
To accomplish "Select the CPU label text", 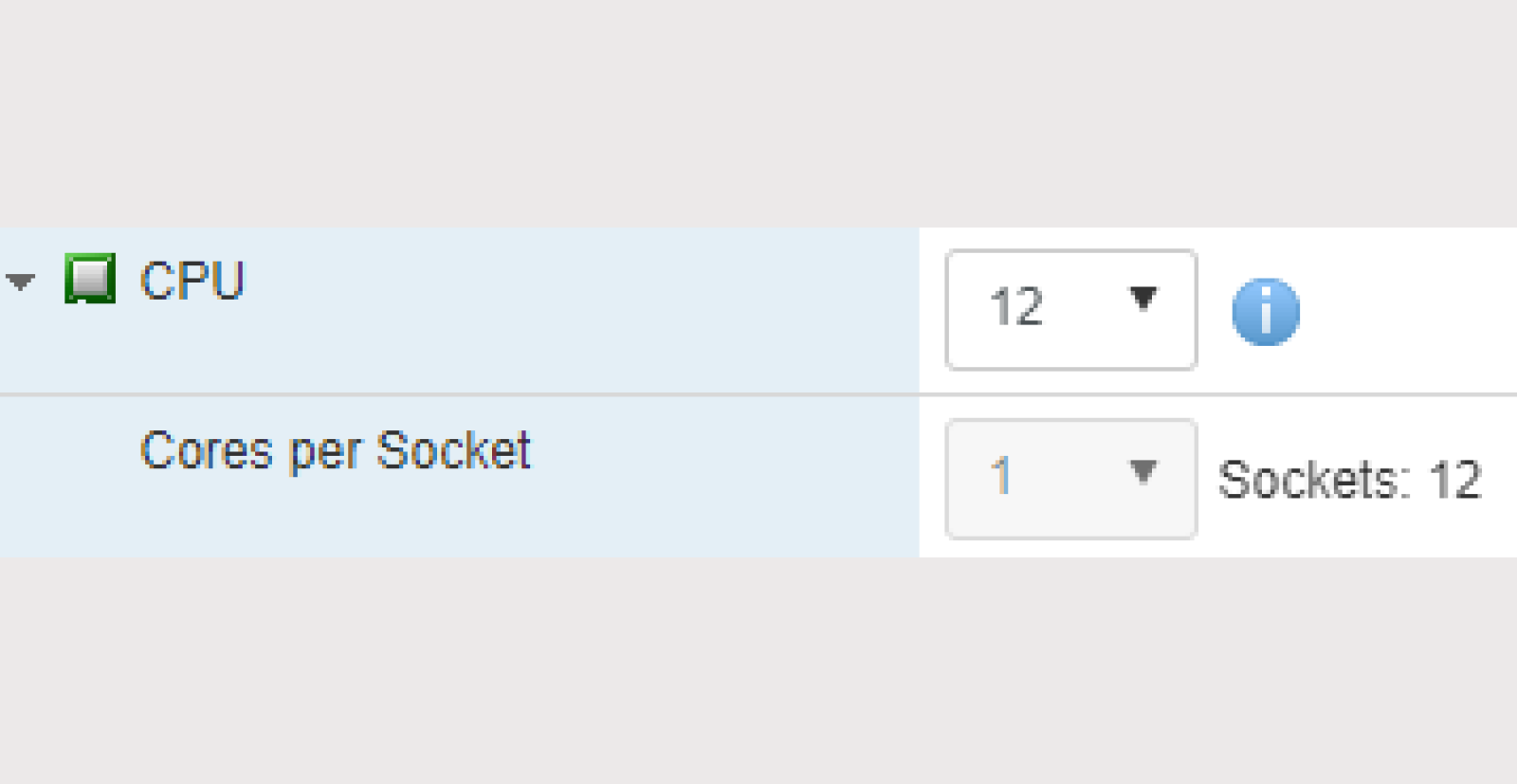I will [192, 281].
